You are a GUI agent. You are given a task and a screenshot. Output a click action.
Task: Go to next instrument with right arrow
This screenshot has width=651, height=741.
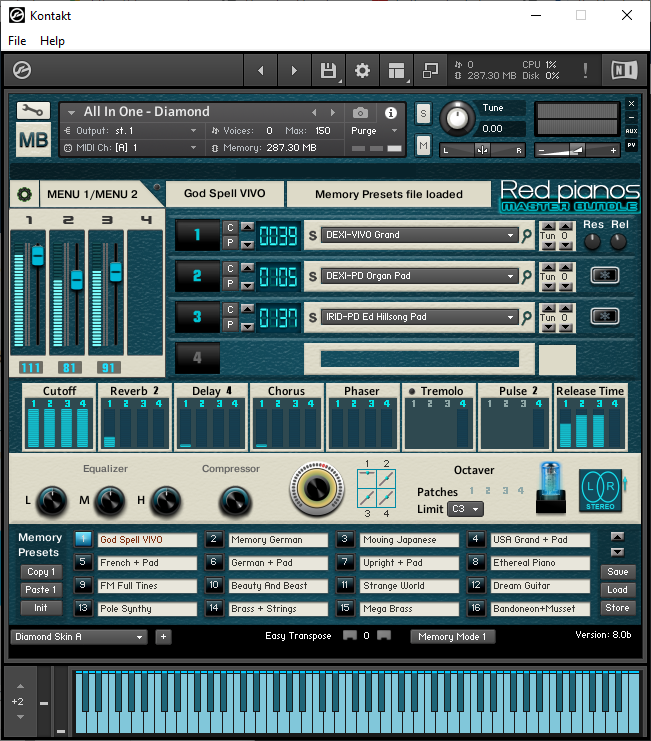tap(294, 70)
